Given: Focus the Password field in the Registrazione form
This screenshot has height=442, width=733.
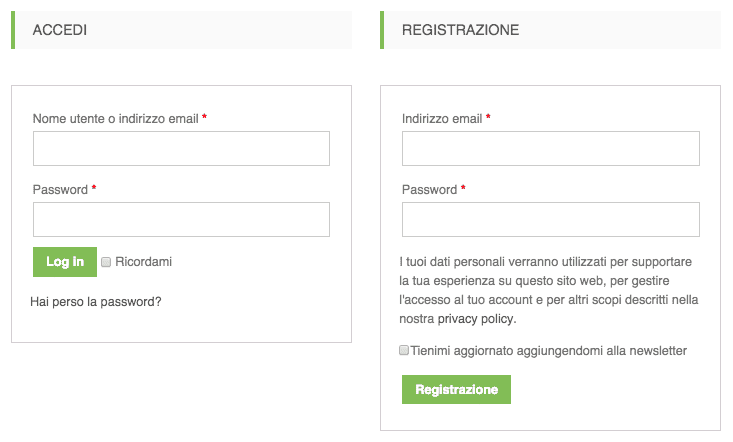Looking at the screenshot, I should 550,219.
